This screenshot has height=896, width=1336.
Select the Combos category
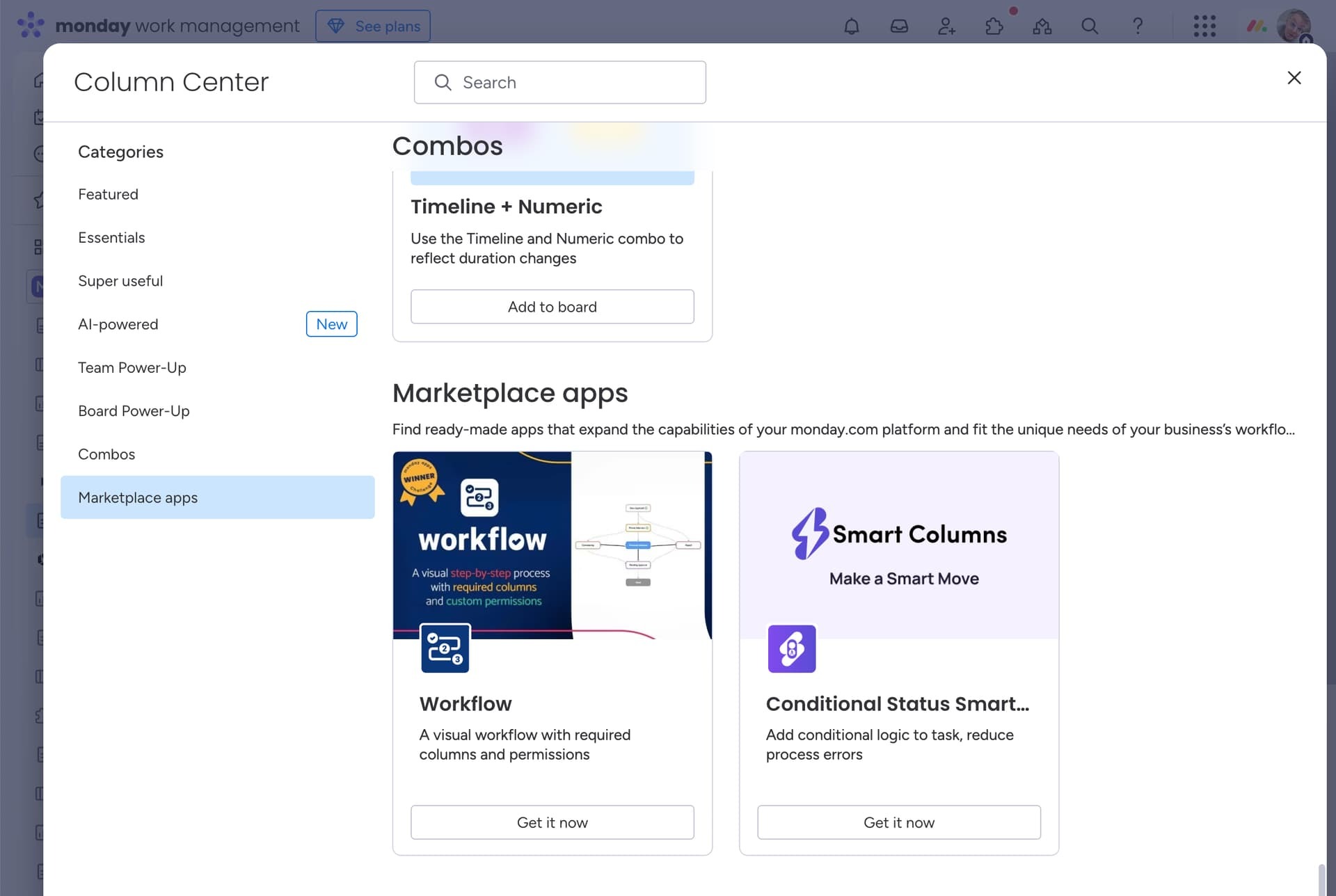pyautogui.click(x=217, y=454)
